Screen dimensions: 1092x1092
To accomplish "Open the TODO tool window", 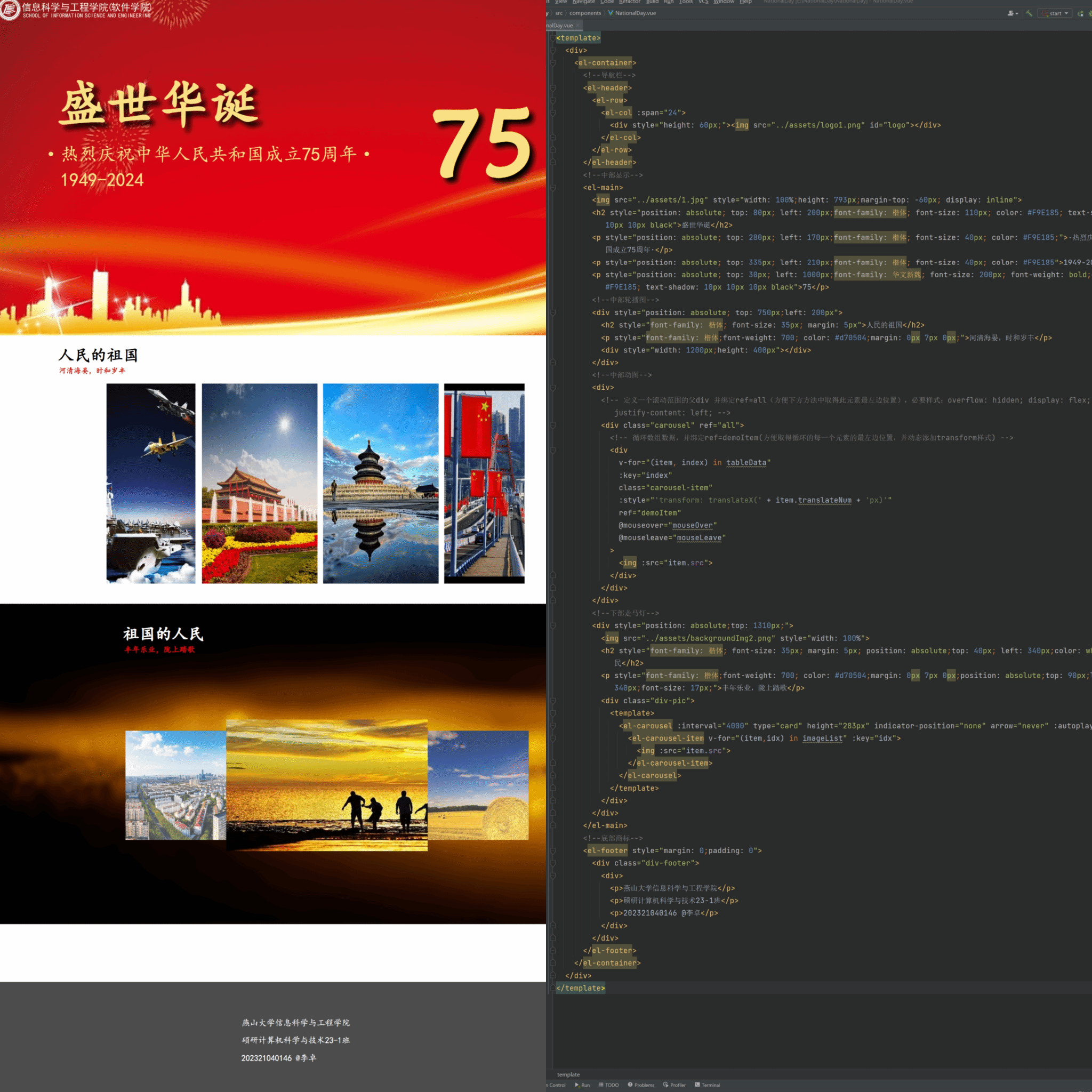I will (609, 1085).
